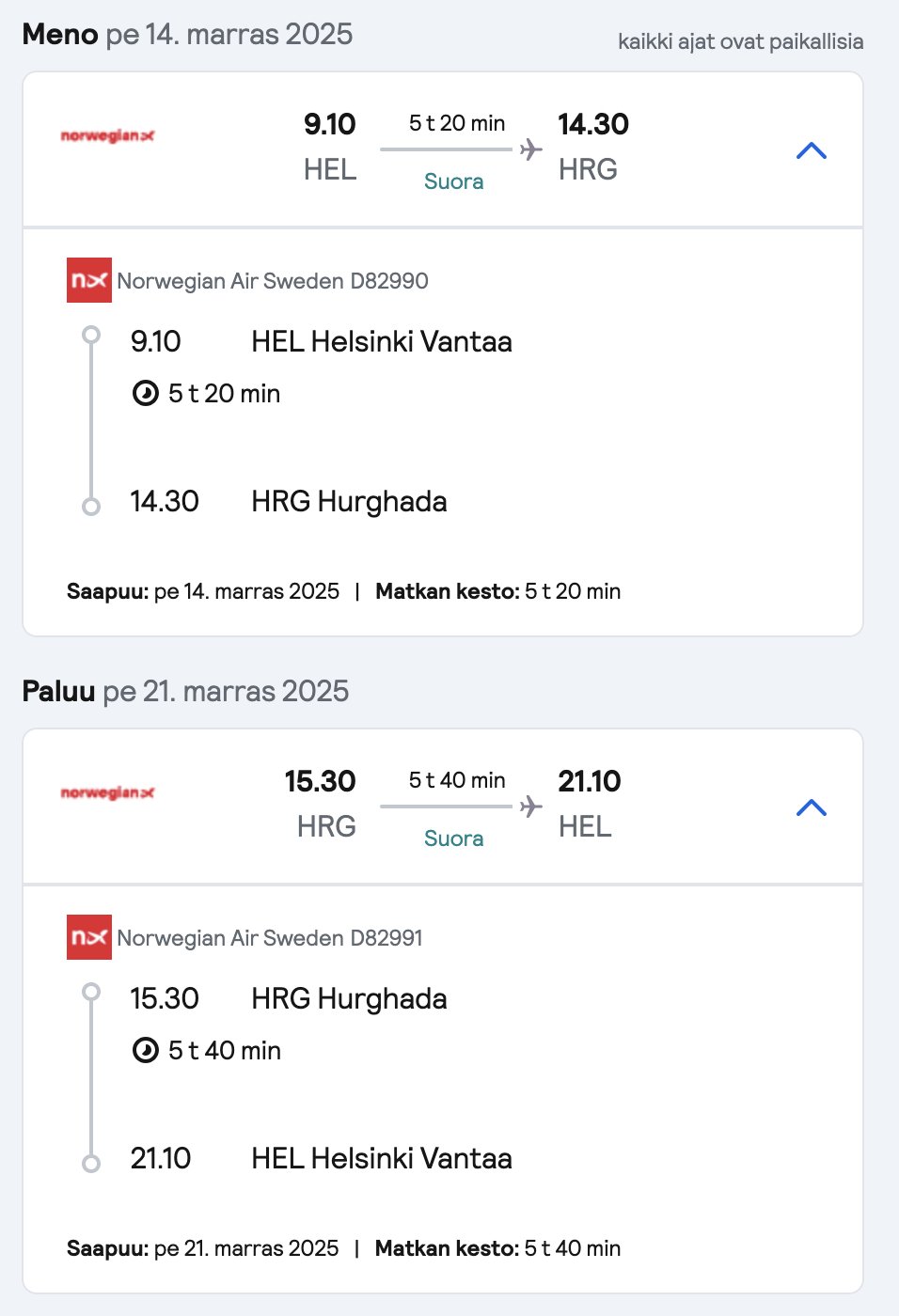The image size is (899, 1316).
Task: Click the departure timeline dot at 9.10
Action: point(91,335)
